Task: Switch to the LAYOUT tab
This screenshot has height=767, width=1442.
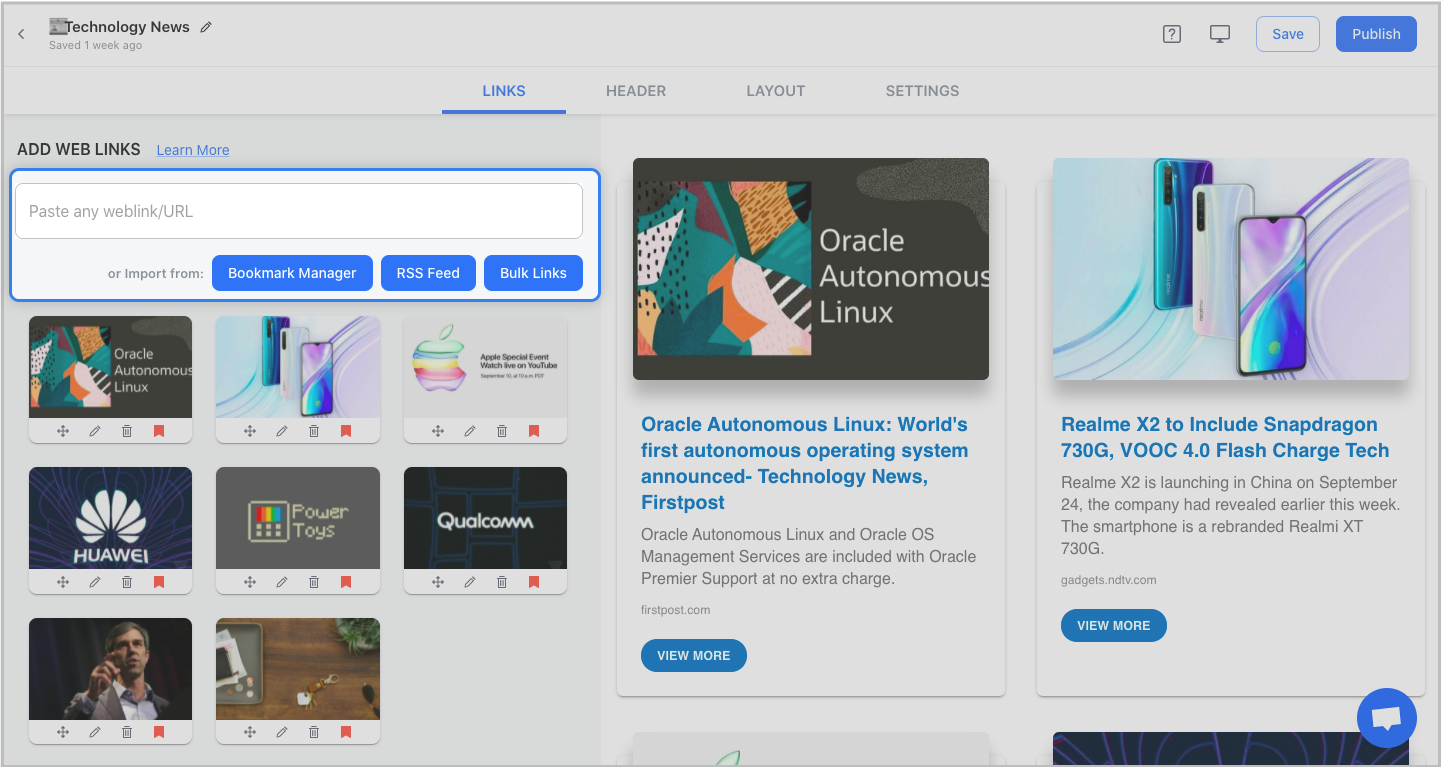Action: tap(776, 91)
